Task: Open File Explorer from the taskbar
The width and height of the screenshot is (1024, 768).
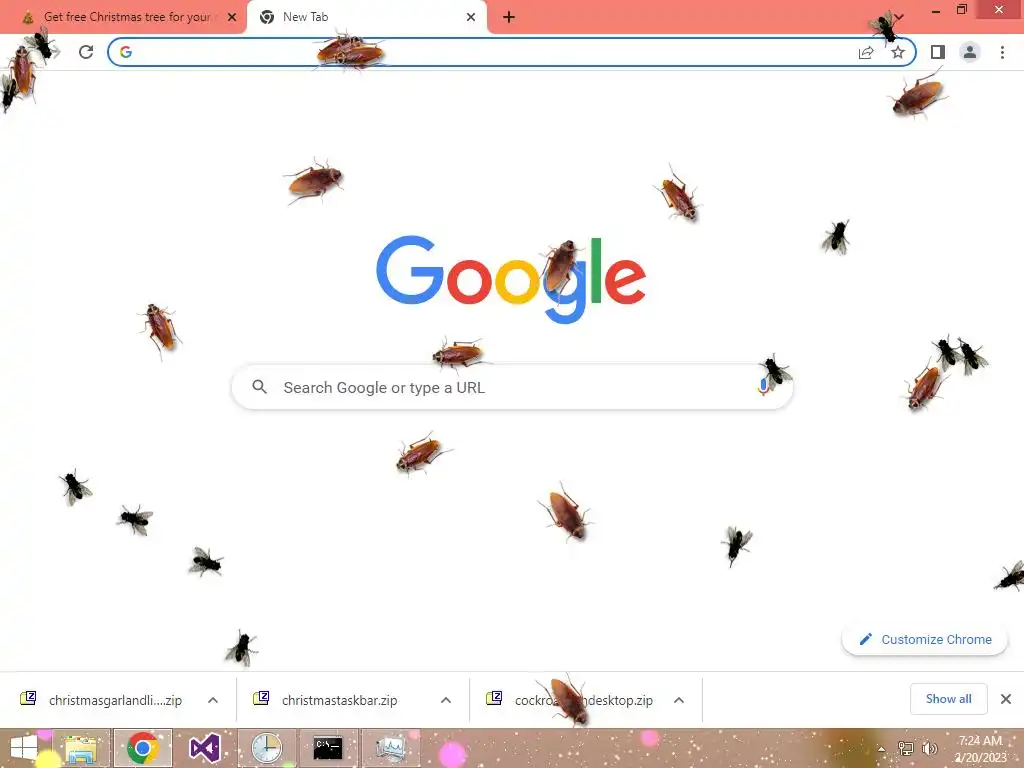Action: pyautogui.click(x=81, y=748)
